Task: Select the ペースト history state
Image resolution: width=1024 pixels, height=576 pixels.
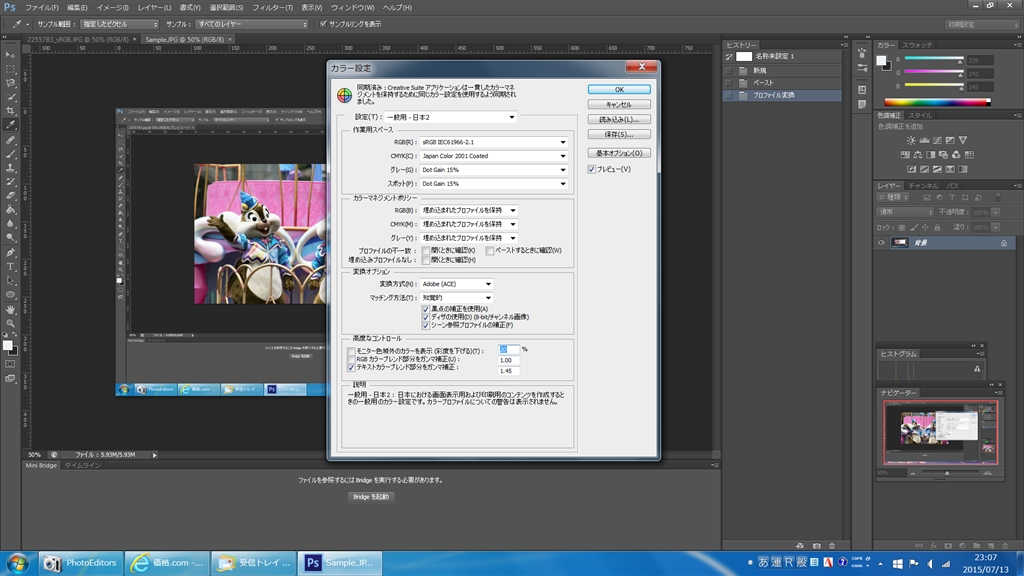Action: pyautogui.click(x=764, y=82)
